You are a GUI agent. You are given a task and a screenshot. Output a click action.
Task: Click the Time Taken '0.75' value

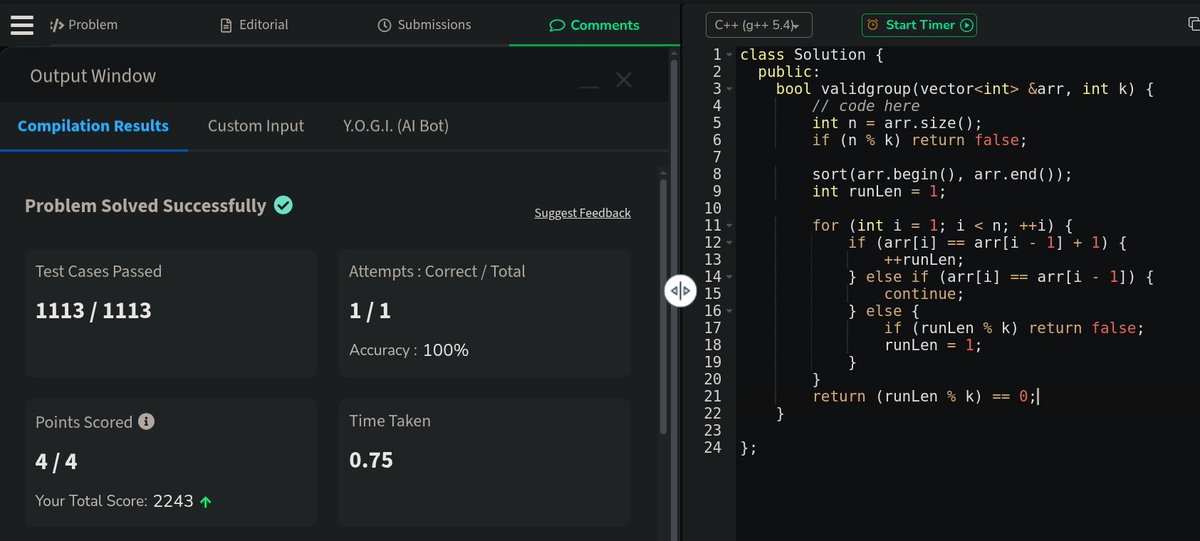(x=371, y=461)
